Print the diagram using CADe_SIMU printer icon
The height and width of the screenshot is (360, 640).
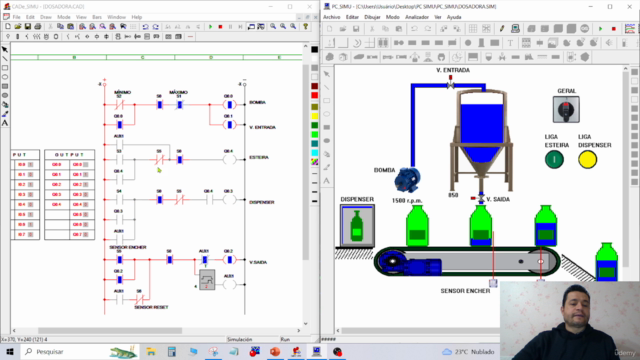click(x=38, y=27)
